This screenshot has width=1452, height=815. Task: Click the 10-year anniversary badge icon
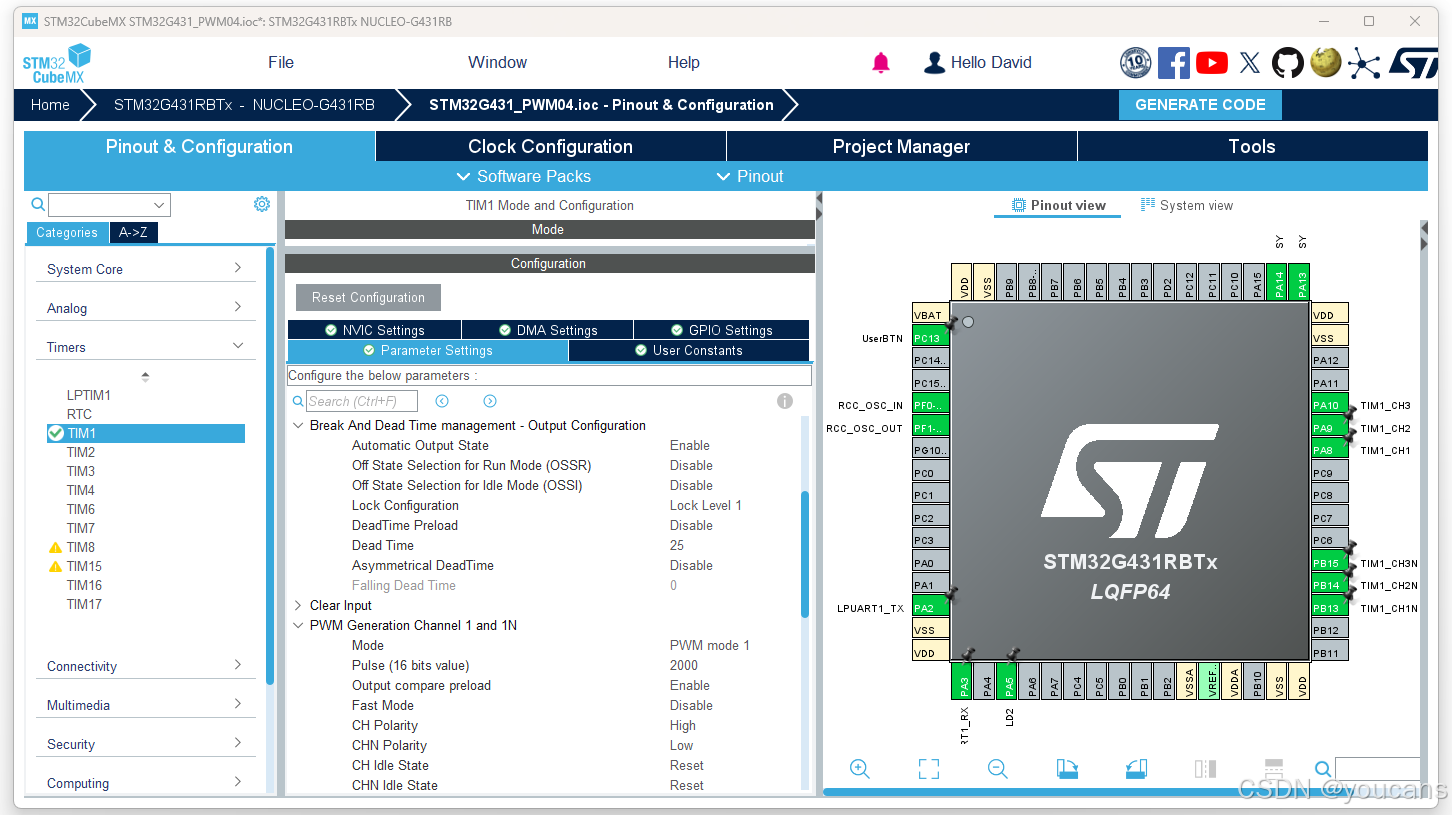(1136, 63)
